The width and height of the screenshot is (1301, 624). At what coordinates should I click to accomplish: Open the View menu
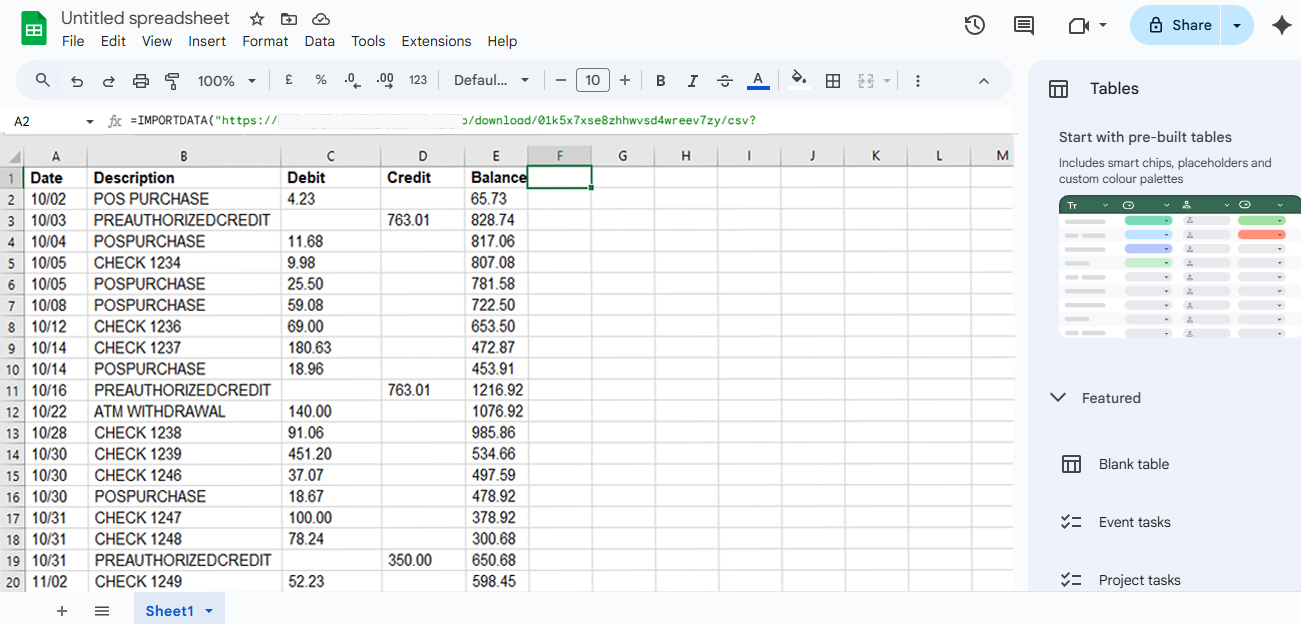(157, 41)
